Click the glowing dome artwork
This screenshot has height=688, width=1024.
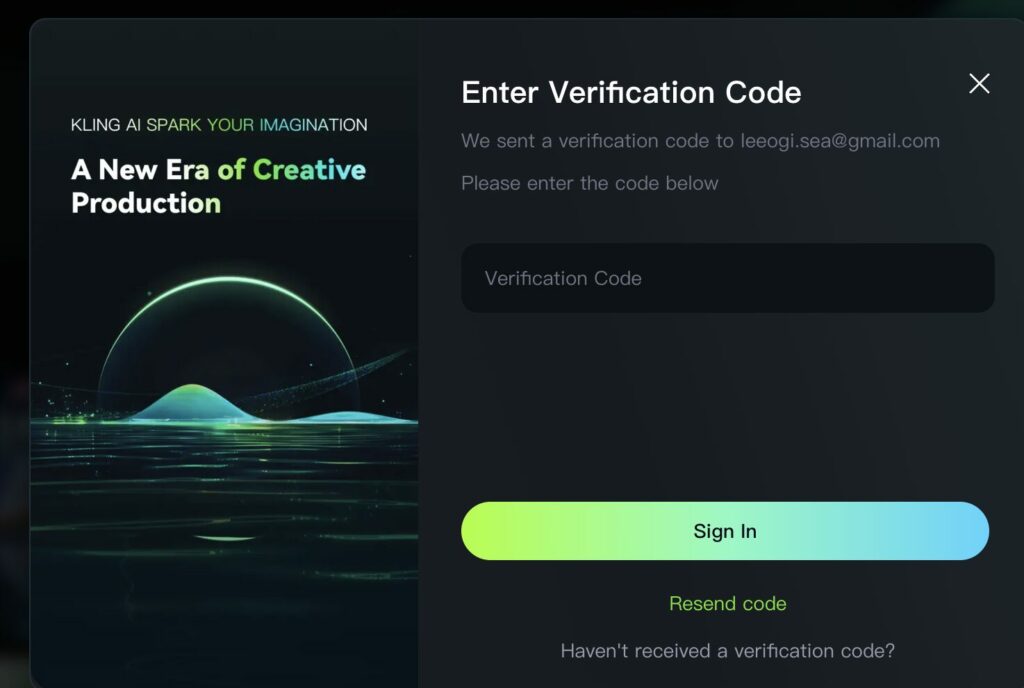click(226, 345)
